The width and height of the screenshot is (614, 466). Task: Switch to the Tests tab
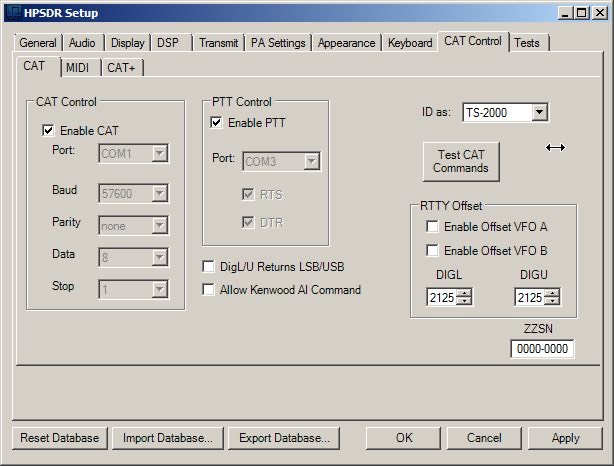[527, 42]
